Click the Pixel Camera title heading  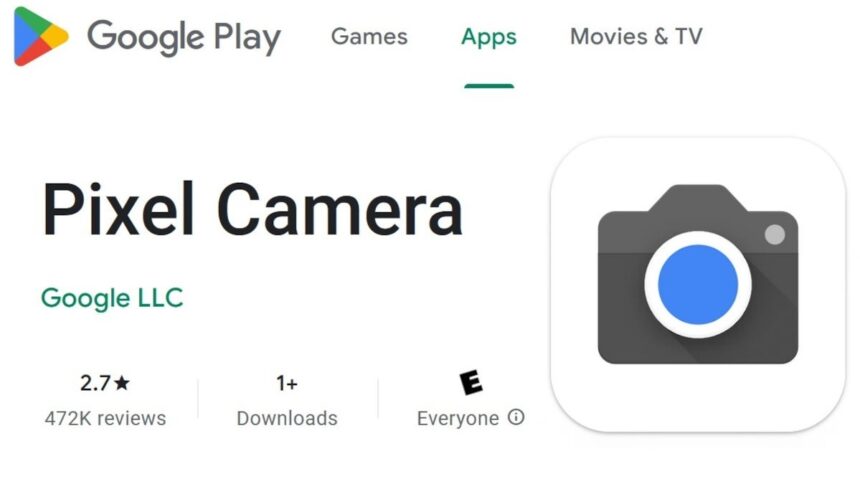(252, 210)
